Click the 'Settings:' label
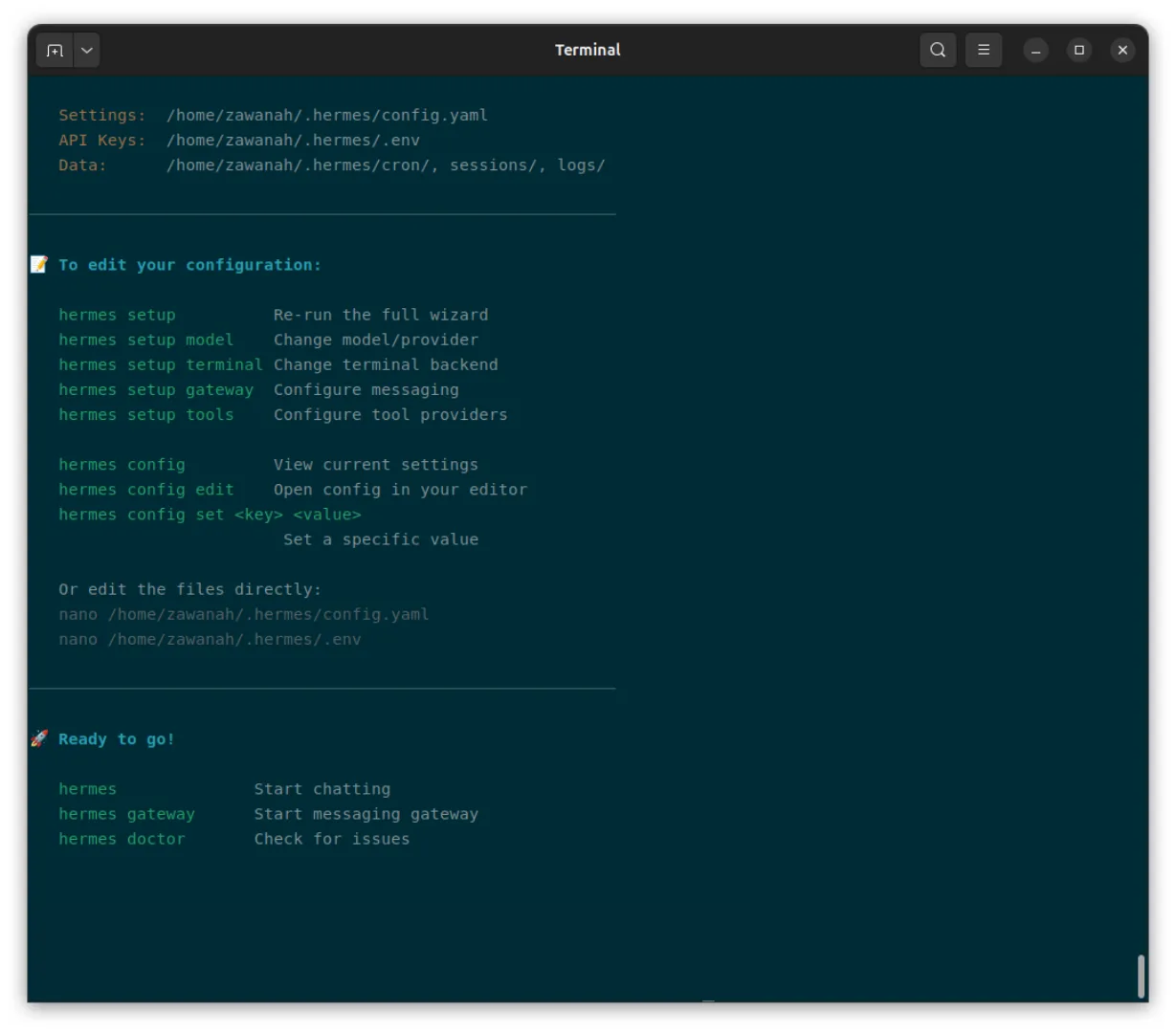The width and height of the screenshot is (1176, 1033). coord(102,115)
